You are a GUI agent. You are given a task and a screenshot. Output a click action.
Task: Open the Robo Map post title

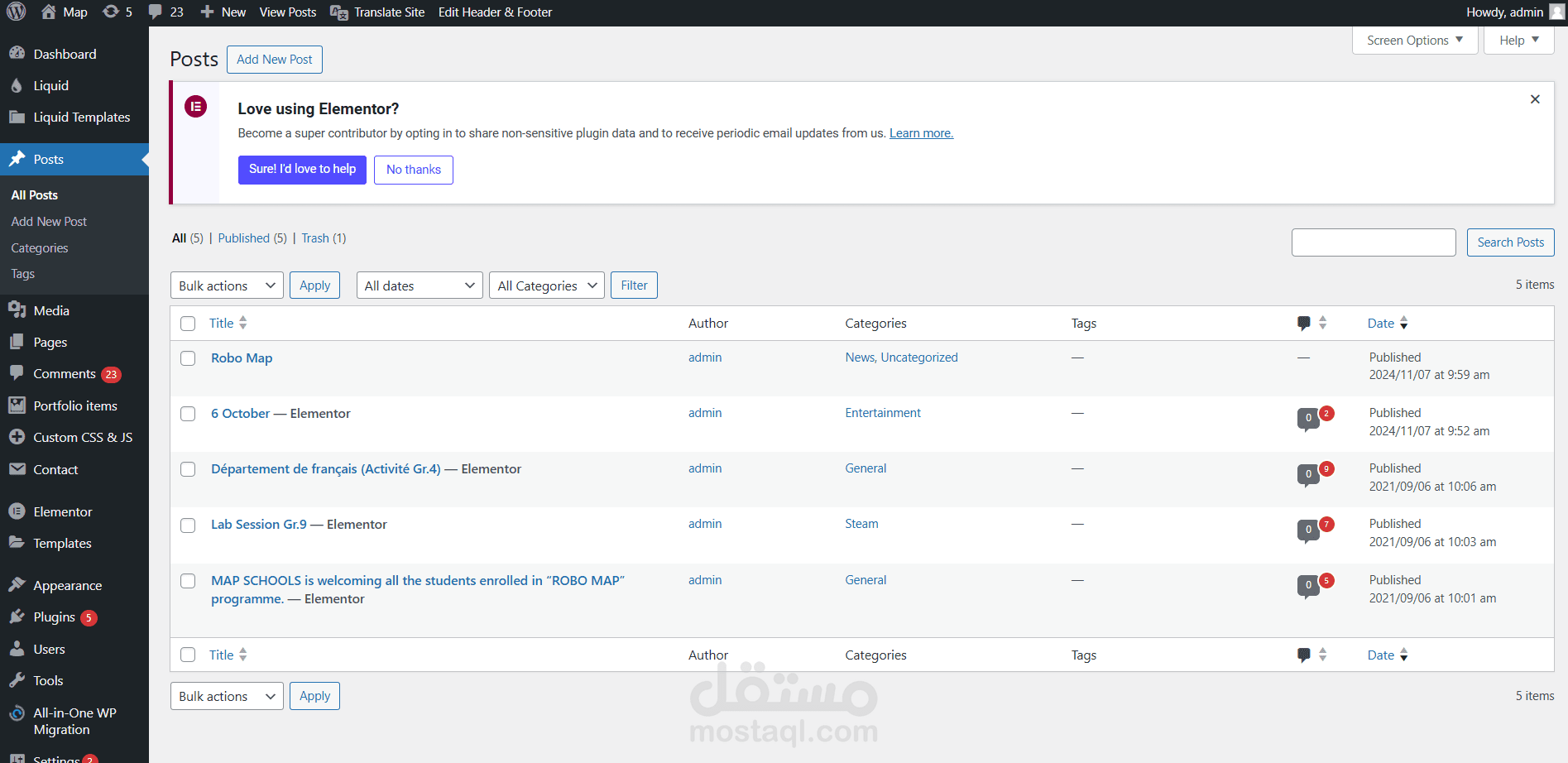242,358
